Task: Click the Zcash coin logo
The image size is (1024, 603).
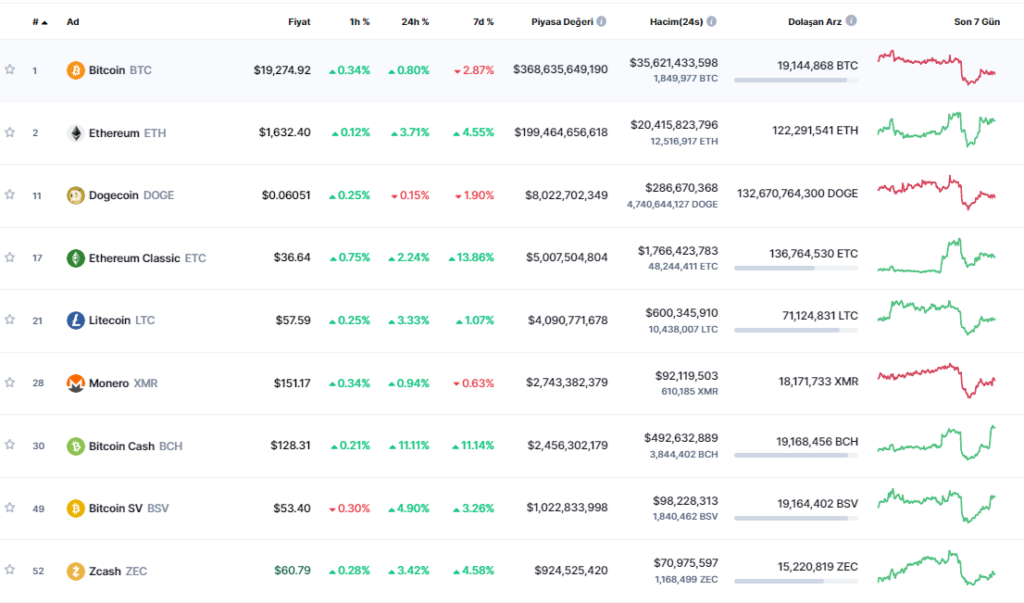Action: coord(76,571)
